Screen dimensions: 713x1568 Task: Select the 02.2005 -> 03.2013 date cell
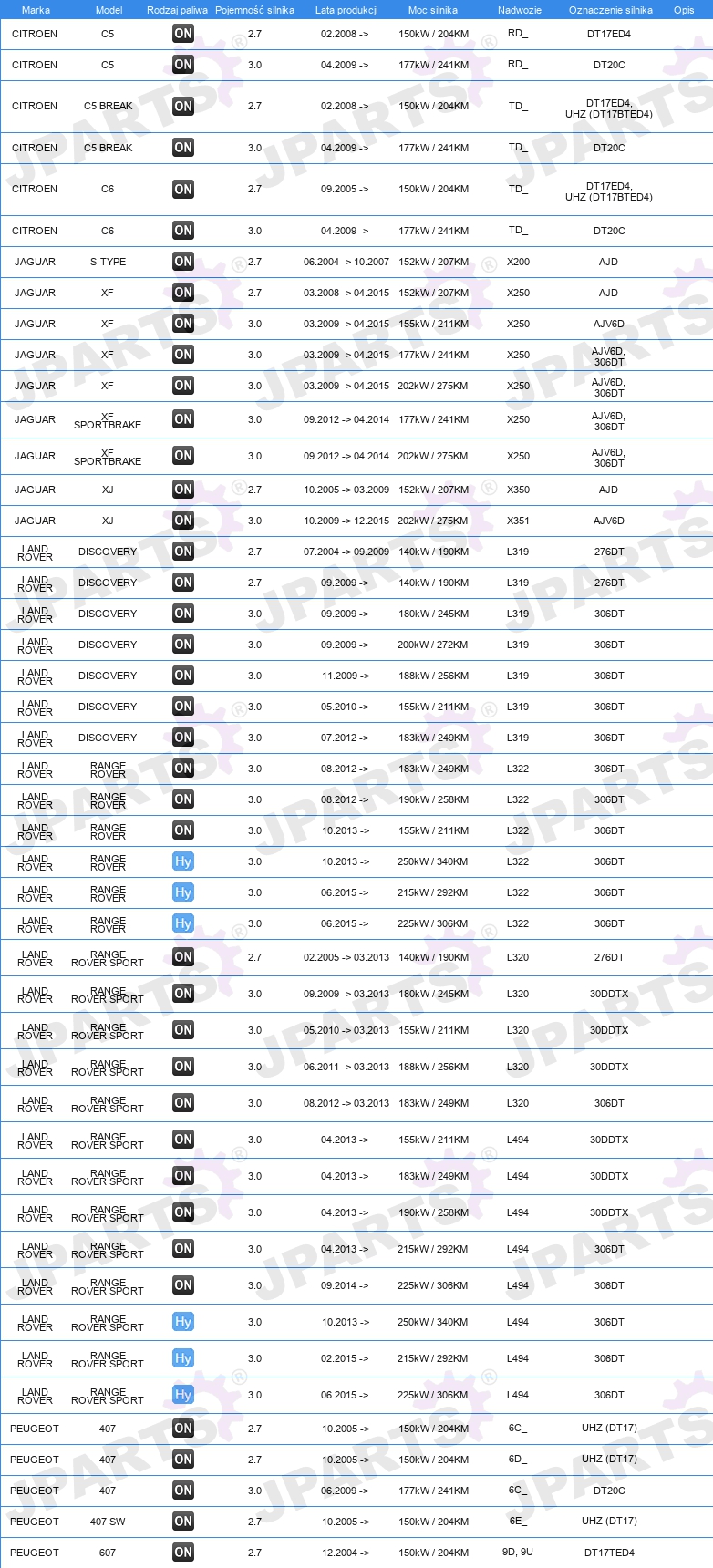pos(346,957)
